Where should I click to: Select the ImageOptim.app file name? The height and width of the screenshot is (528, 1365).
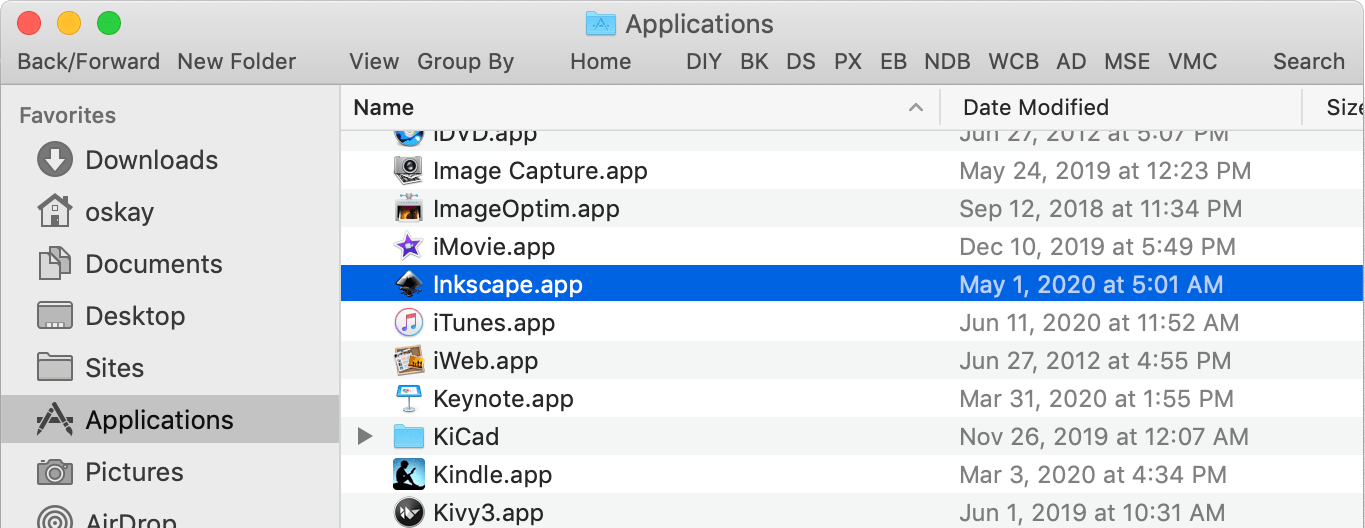click(x=526, y=209)
